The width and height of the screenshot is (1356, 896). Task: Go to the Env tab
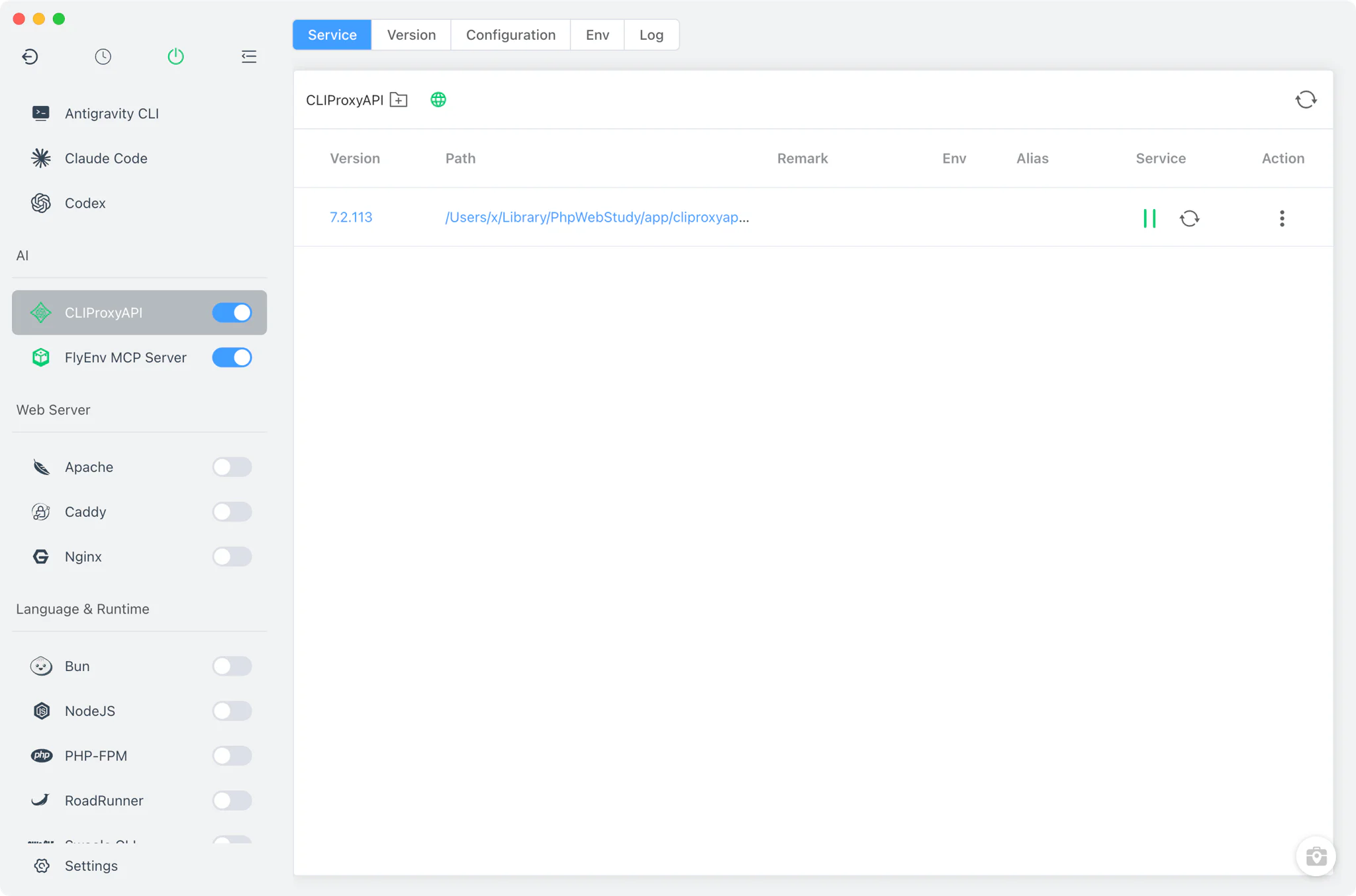point(597,34)
